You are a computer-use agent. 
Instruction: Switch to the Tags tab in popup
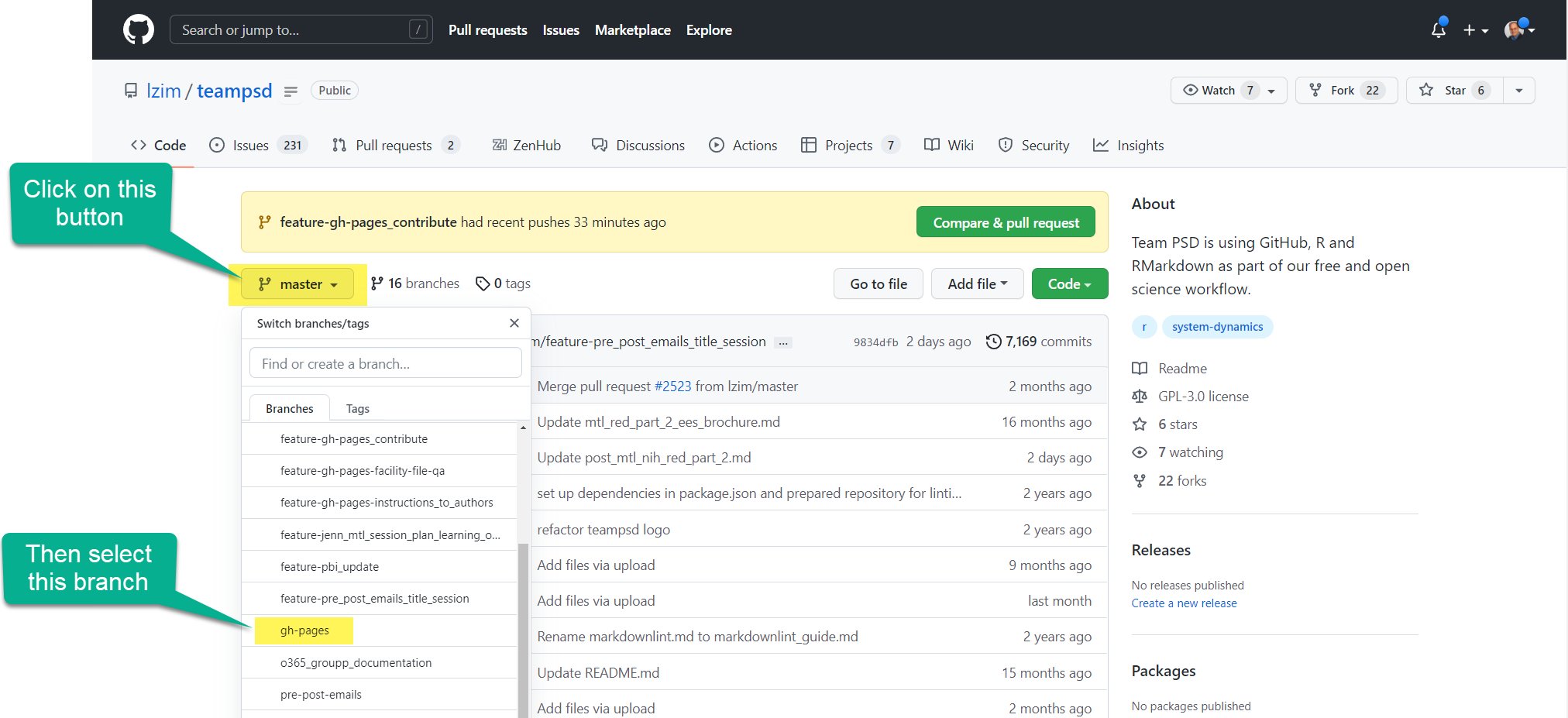(x=357, y=408)
